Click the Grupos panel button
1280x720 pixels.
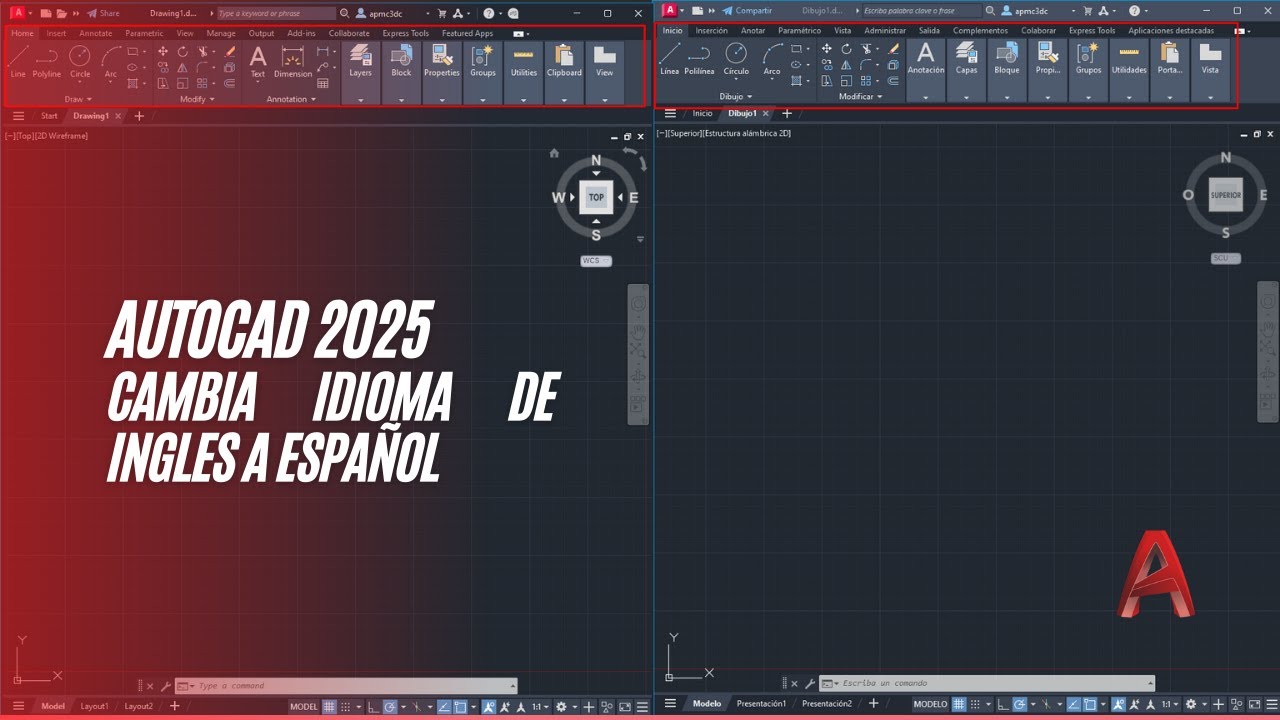[1088, 61]
